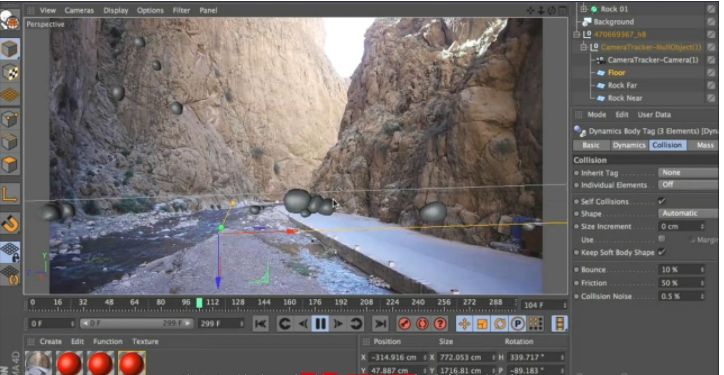This screenshot has width=724, height=375.
Task: Select the third red material swatch
Action: click(132, 363)
